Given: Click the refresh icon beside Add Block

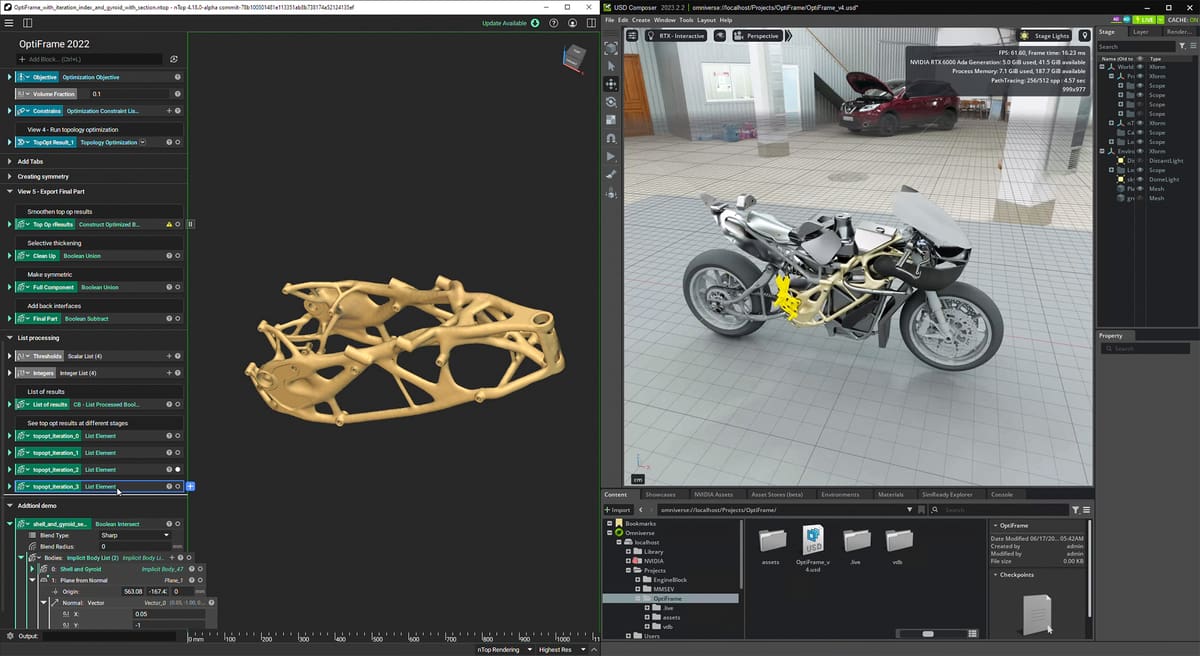Looking at the screenshot, I should click(174, 59).
